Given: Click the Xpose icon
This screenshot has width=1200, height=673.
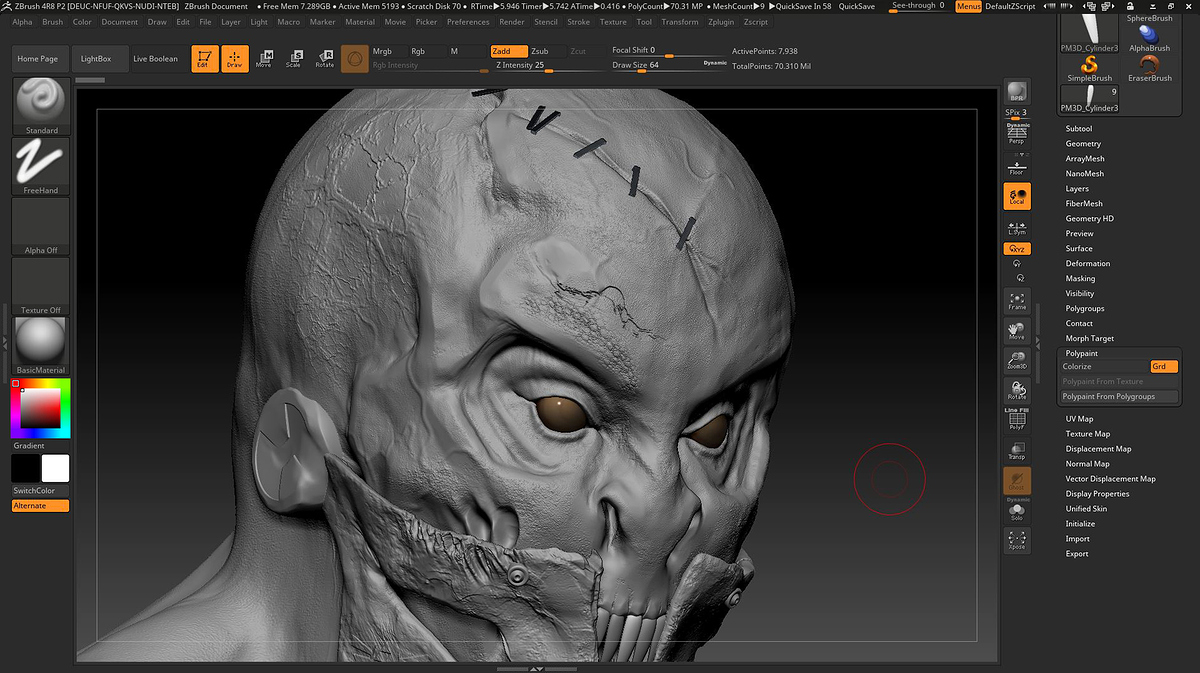Looking at the screenshot, I should (x=1017, y=541).
